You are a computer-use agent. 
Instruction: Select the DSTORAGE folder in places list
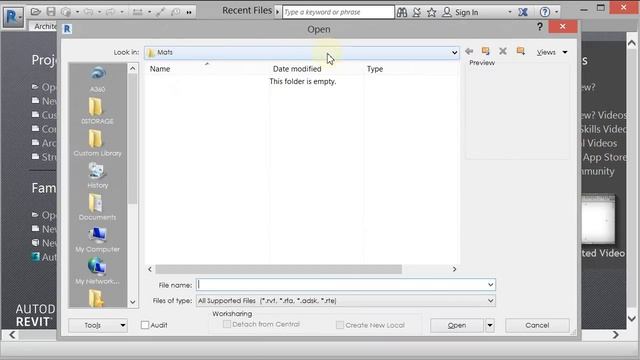97,111
